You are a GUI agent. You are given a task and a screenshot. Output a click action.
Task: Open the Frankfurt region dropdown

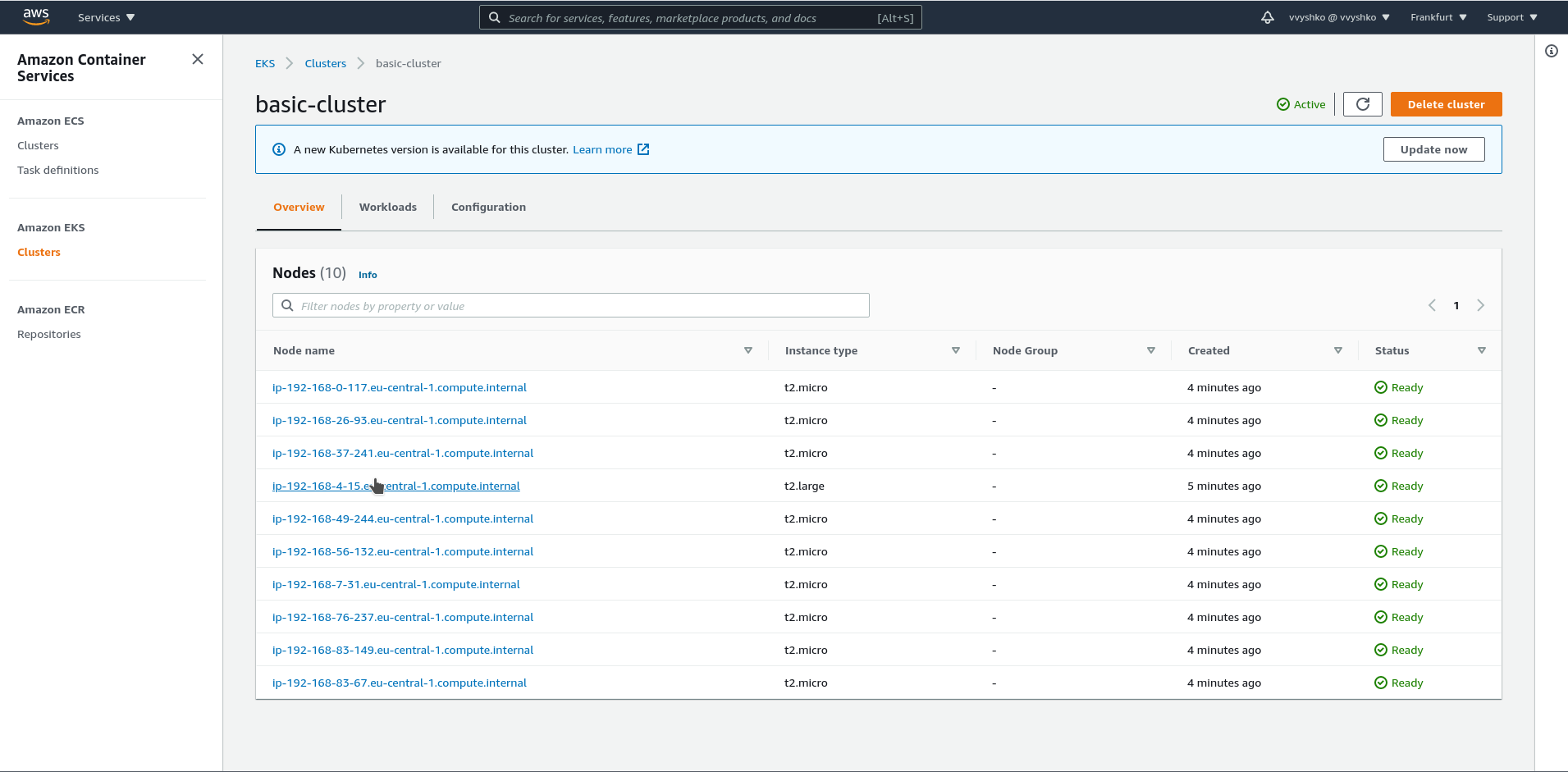(1438, 17)
